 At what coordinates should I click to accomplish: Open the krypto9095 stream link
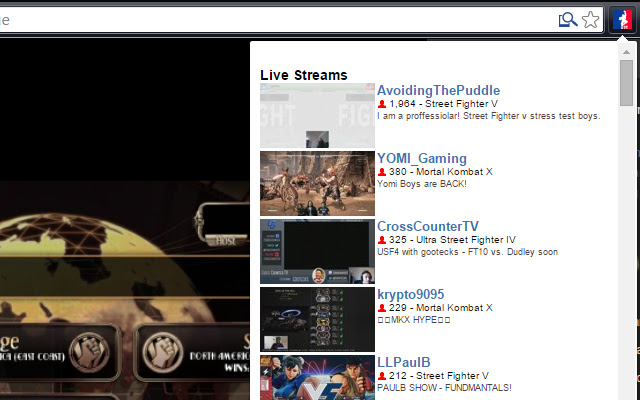(411, 294)
